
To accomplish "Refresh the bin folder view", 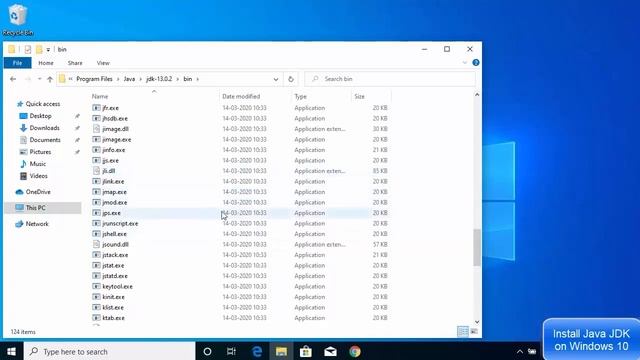I will click(291, 79).
